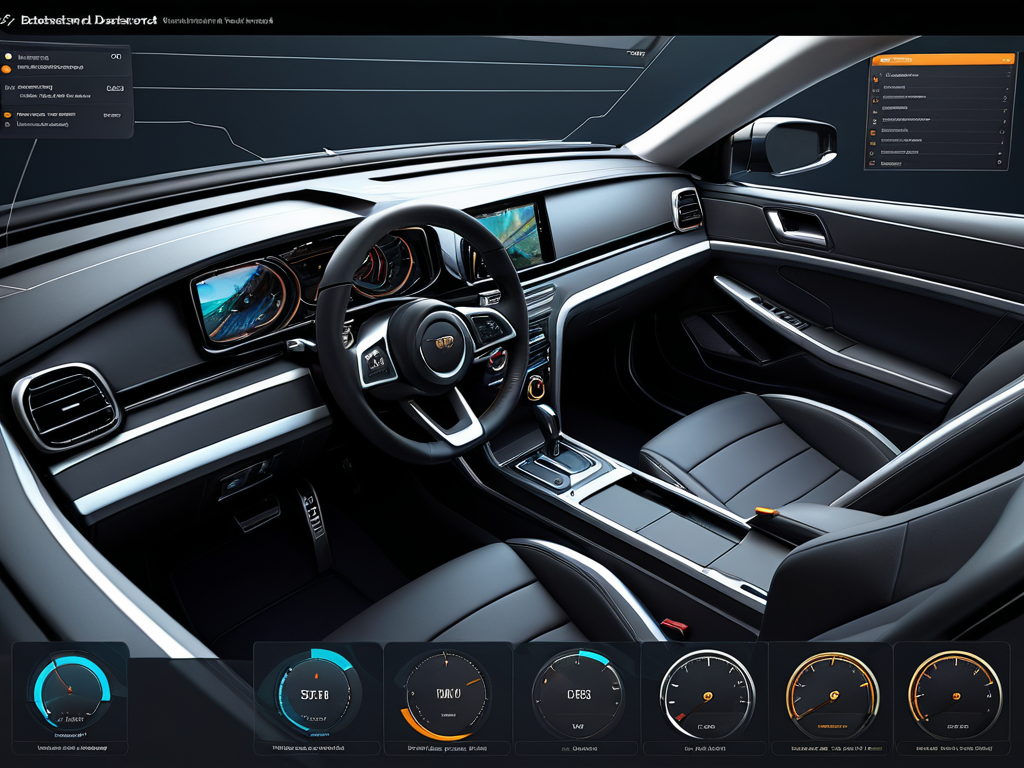The width and height of the screenshot is (1024, 768).
Task: Click the logo icon in top-left corner
Action: pyautogui.click(x=9, y=19)
